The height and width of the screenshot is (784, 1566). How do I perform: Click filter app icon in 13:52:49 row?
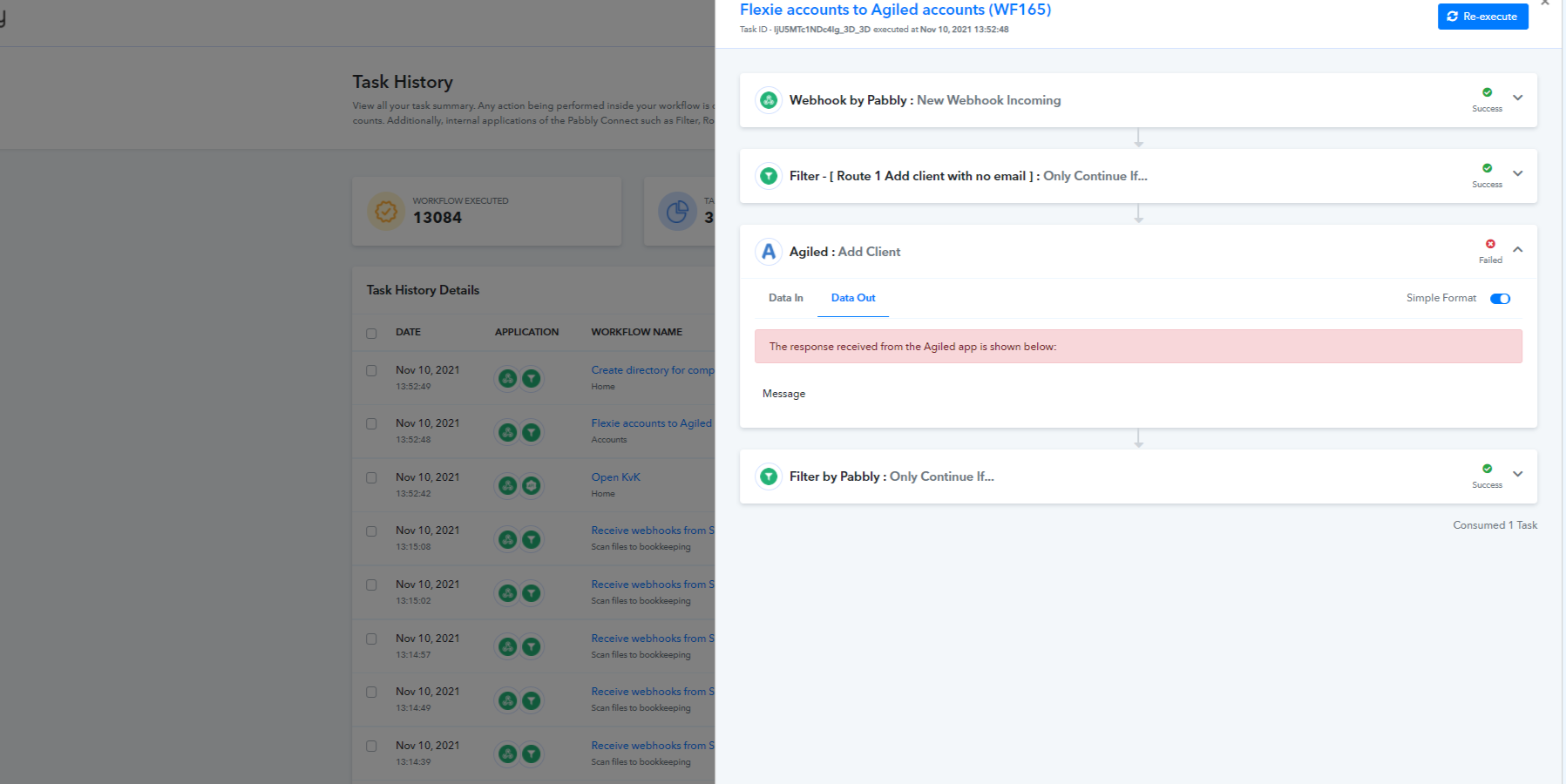click(x=531, y=379)
